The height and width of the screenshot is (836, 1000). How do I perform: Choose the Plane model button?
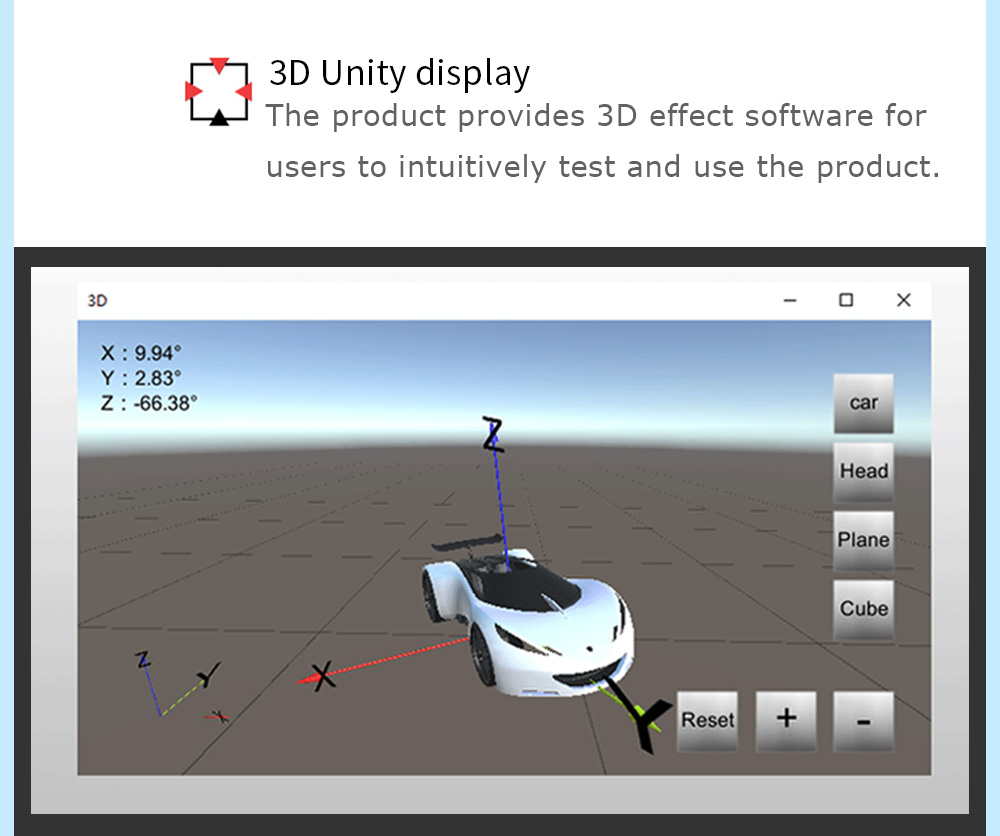click(x=863, y=540)
